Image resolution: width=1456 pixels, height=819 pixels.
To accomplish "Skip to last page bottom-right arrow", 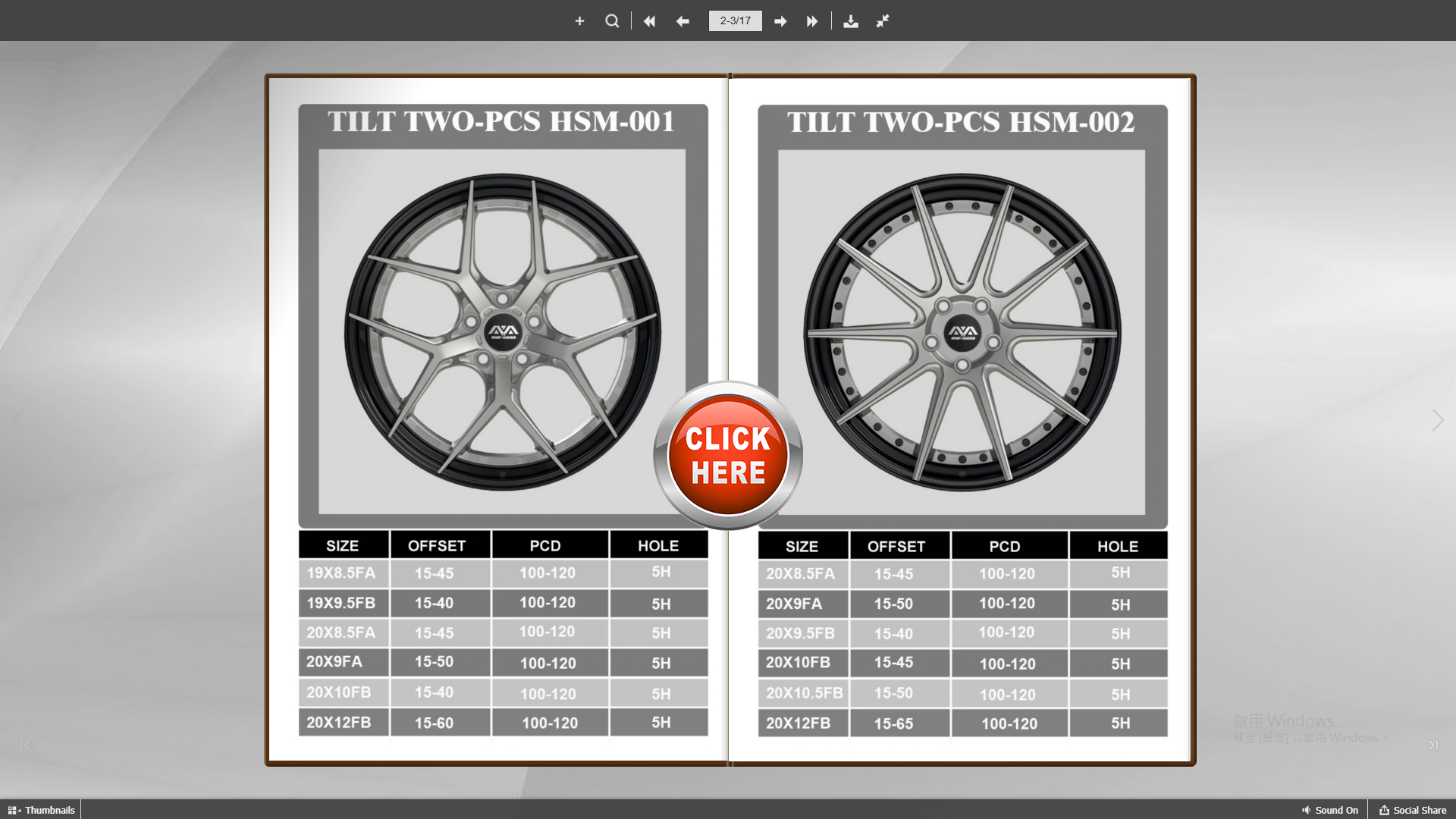I will [1432, 745].
